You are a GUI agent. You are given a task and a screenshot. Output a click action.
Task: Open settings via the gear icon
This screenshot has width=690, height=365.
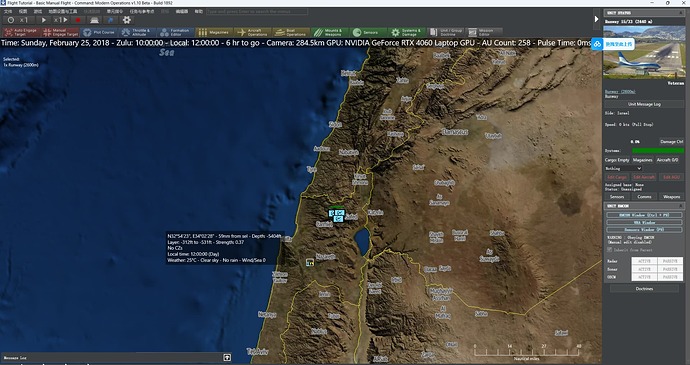(x=127, y=20)
